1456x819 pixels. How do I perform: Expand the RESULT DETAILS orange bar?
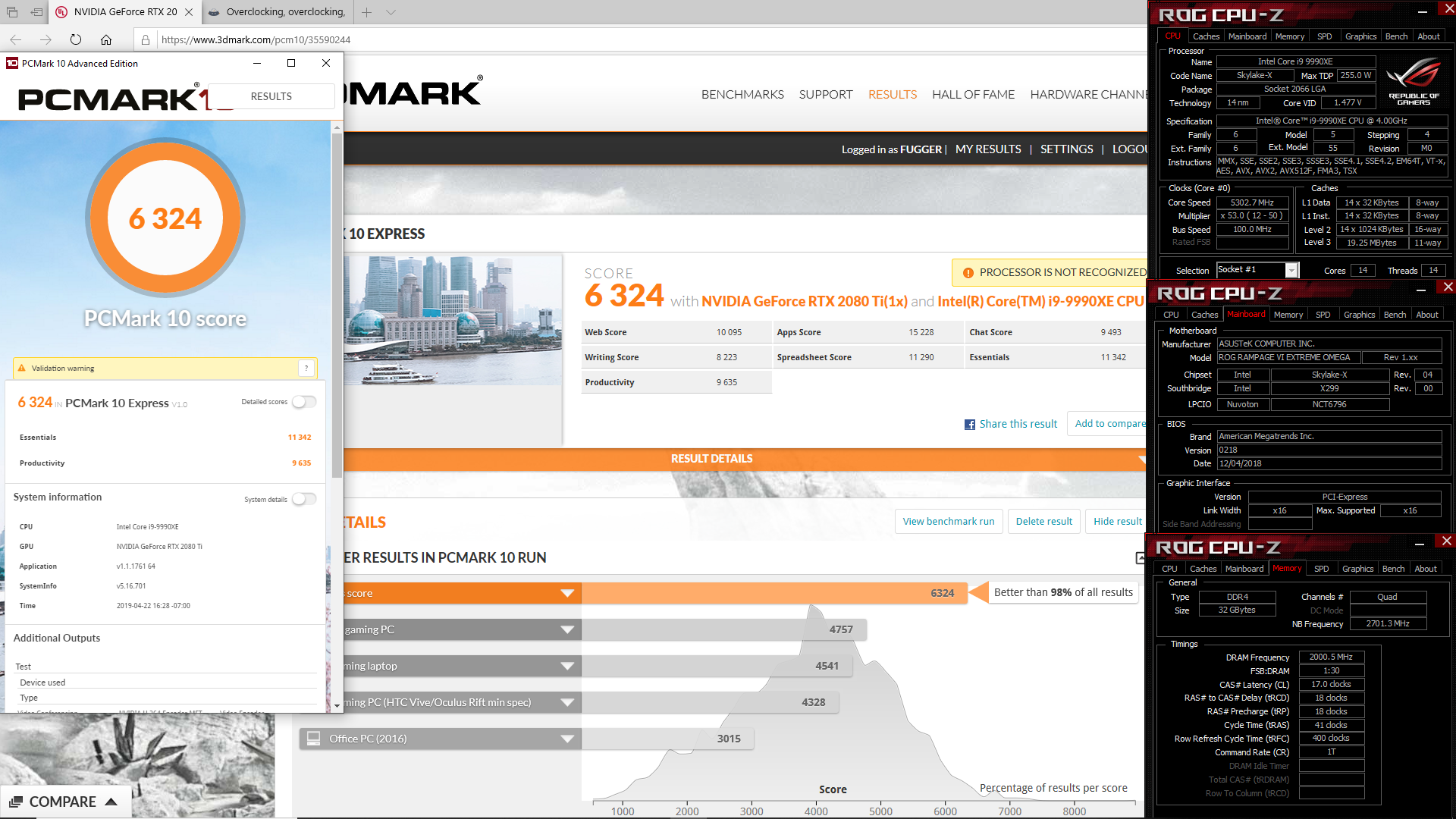click(x=745, y=459)
